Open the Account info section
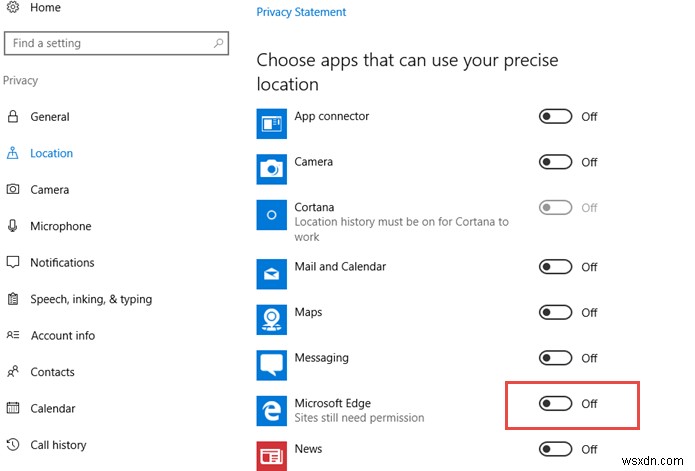695x471 pixels. click(62, 336)
